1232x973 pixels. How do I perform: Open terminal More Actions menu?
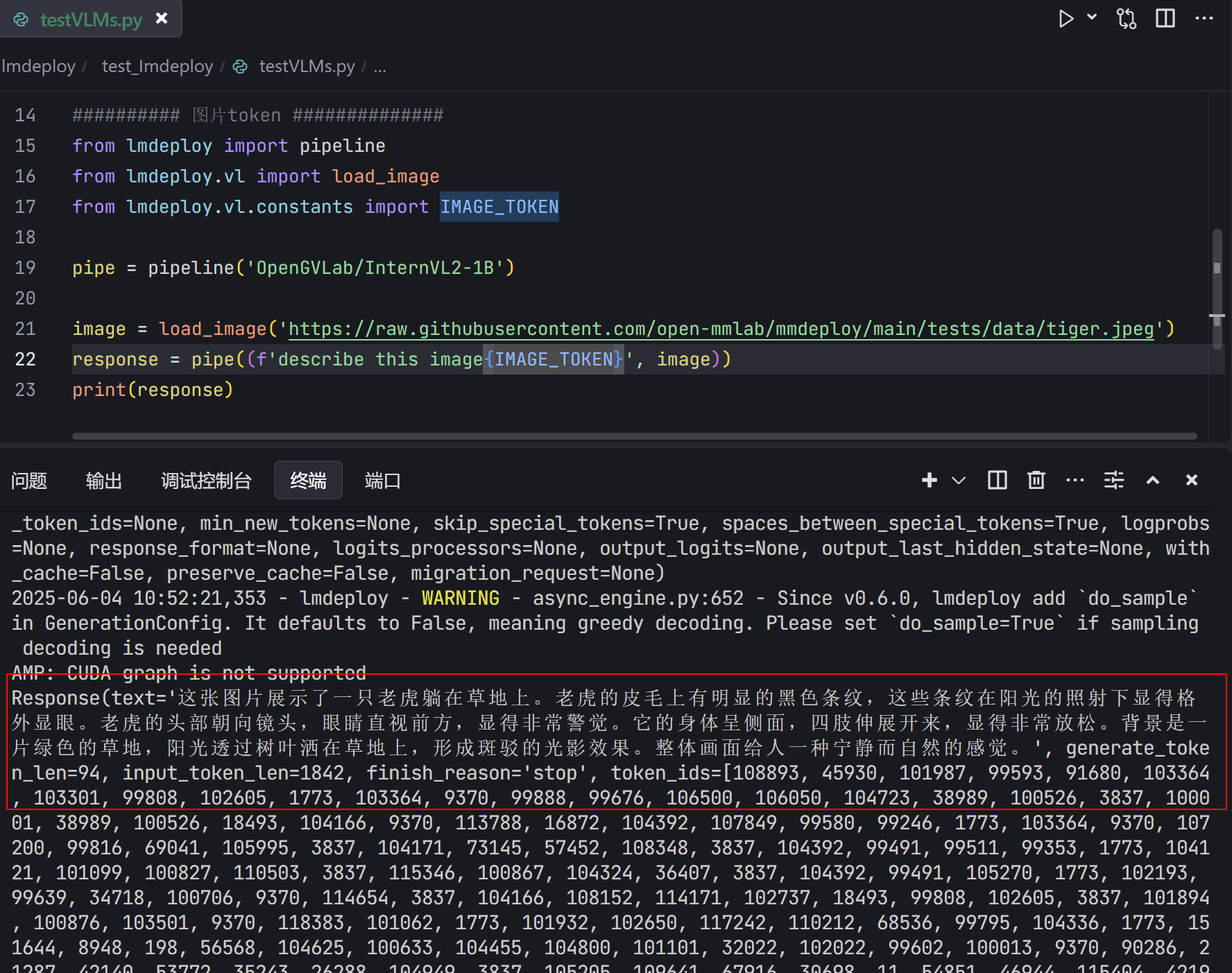coord(1075,480)
